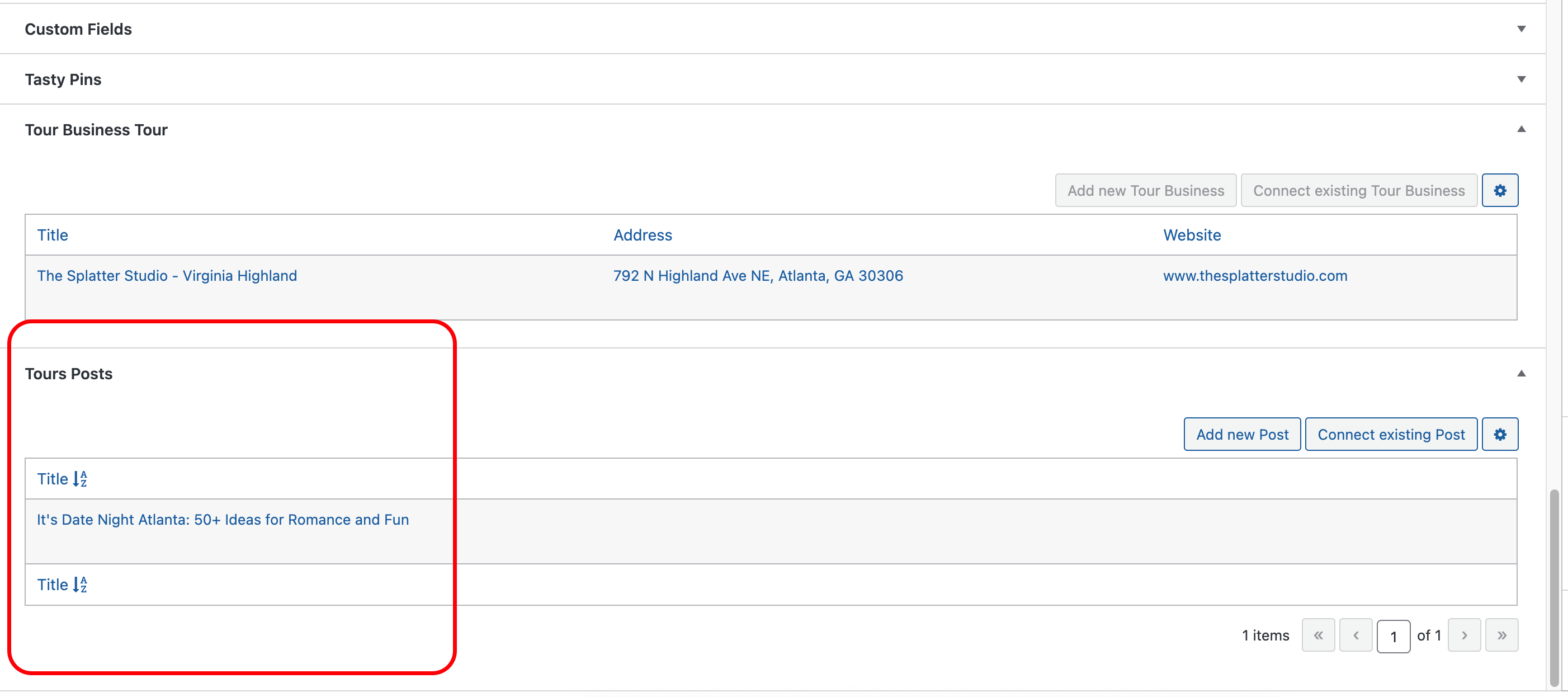Click Connect existing Tour Business button

[1359, 191]
